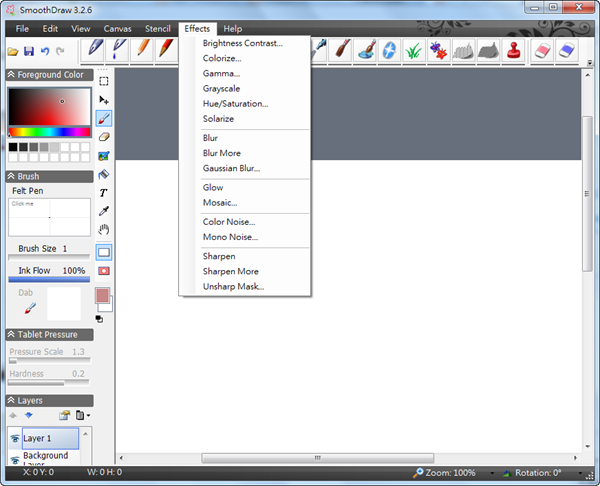Select the Text tool
Screen dimensions: 600x486
coord(103,192)
